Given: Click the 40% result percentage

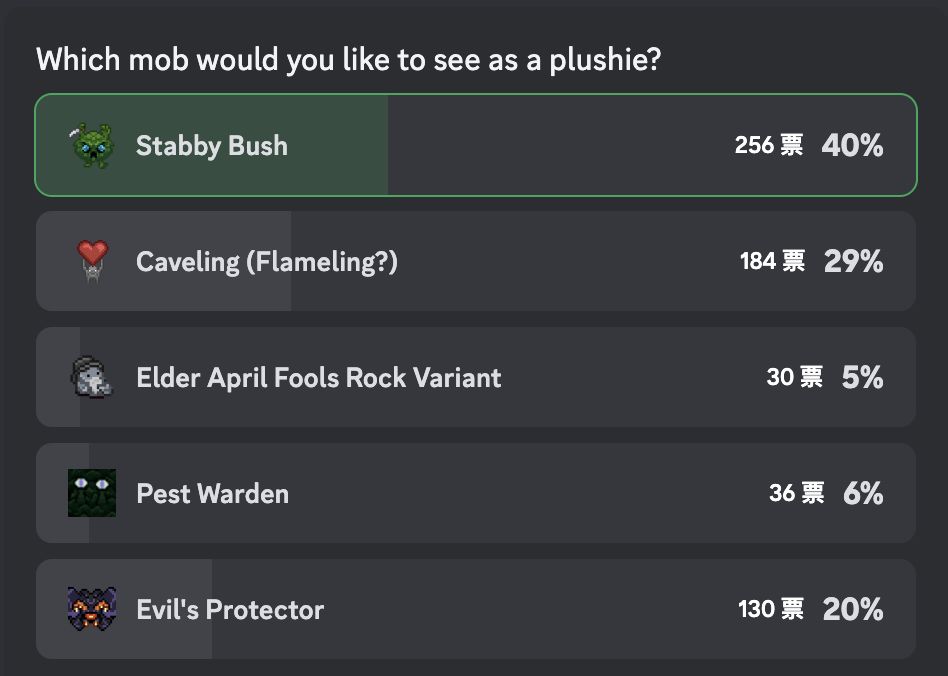Looking at the screenshot, I should click(x=852, y=146).
